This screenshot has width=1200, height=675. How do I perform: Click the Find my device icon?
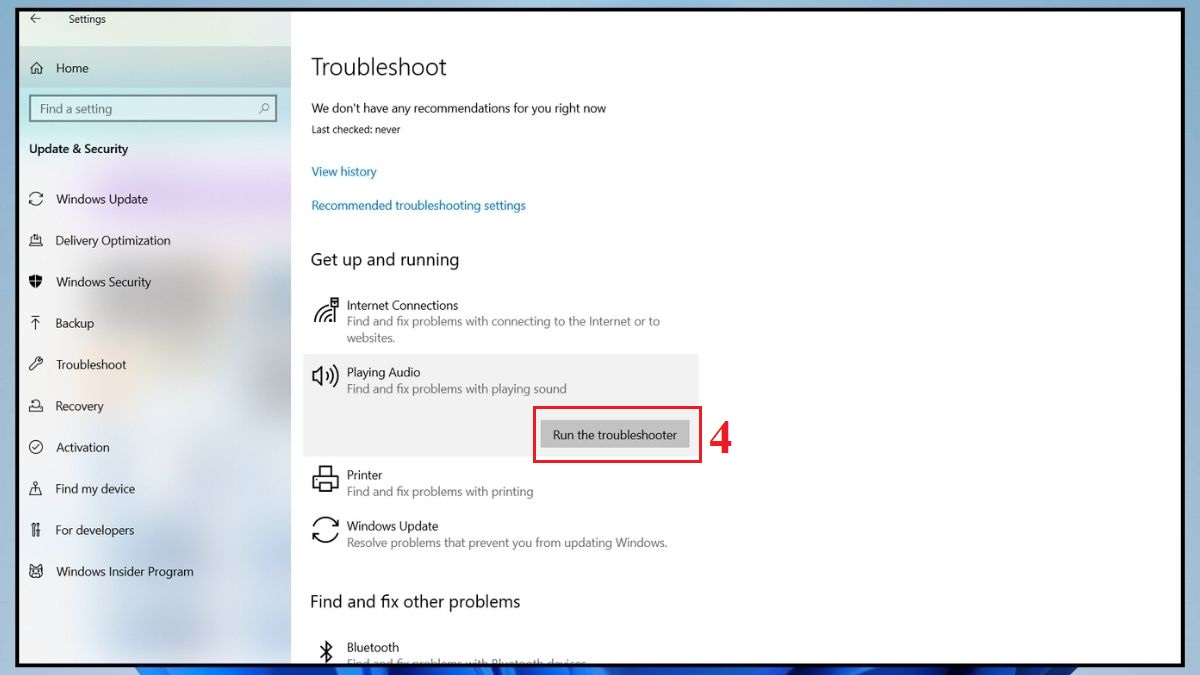pyautogui.click(x=37, y=489)
